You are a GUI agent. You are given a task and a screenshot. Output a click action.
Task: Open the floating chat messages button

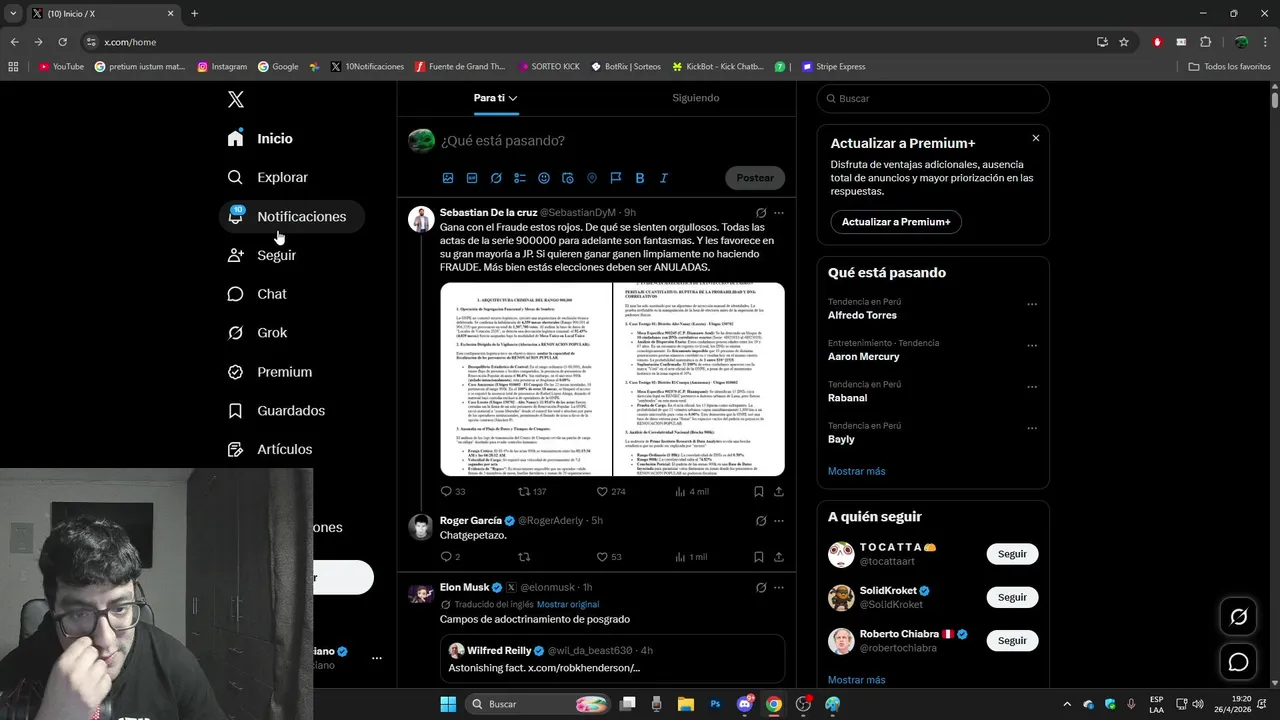click(1238, 662)
